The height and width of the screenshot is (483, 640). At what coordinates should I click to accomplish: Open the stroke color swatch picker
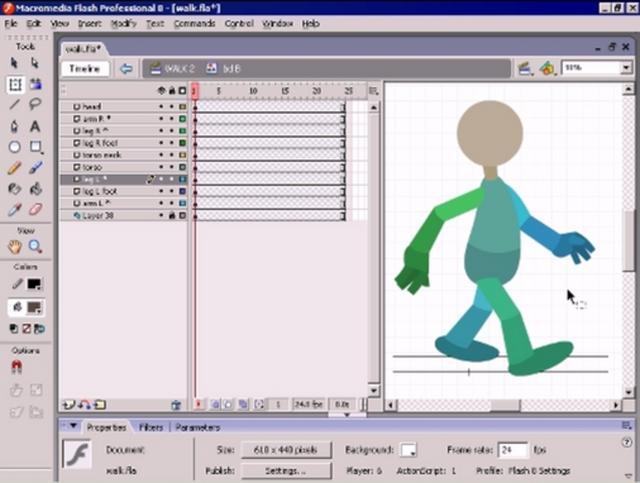34,284
